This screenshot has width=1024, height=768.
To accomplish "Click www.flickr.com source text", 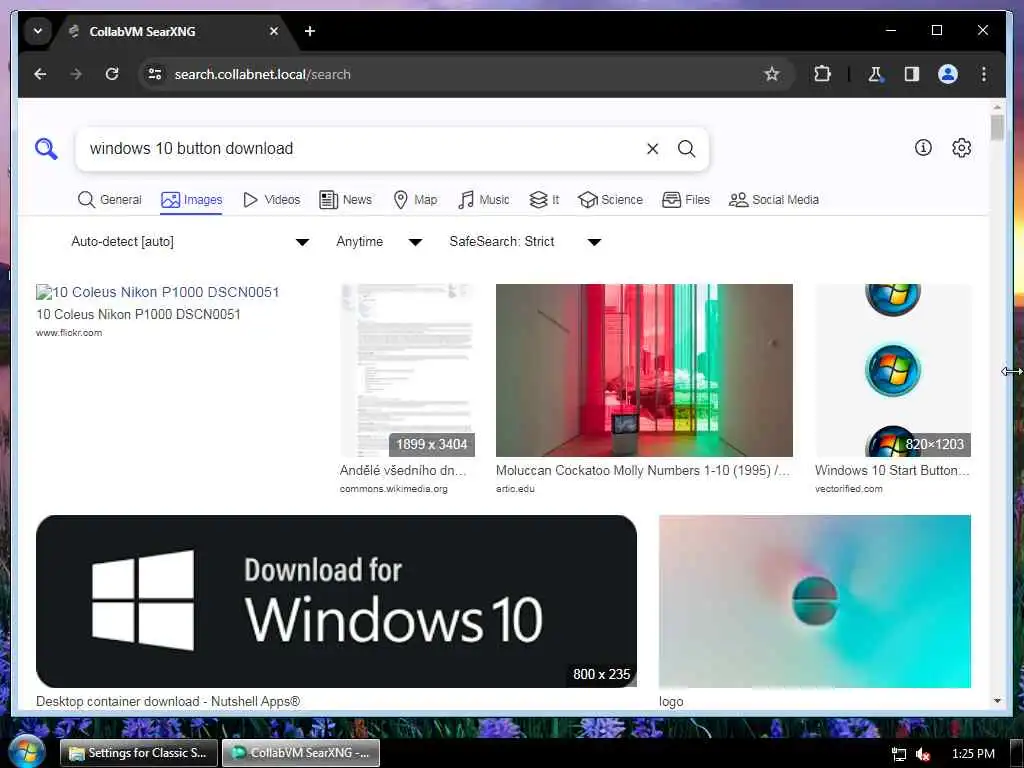I will tap(69, 332).
